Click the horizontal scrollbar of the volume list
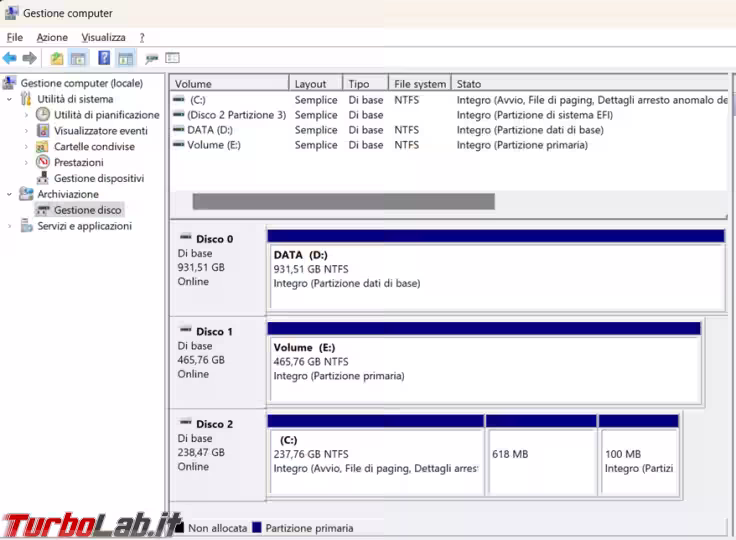The height and width of the screenshot is (540, 736). (x=343, y=201)
